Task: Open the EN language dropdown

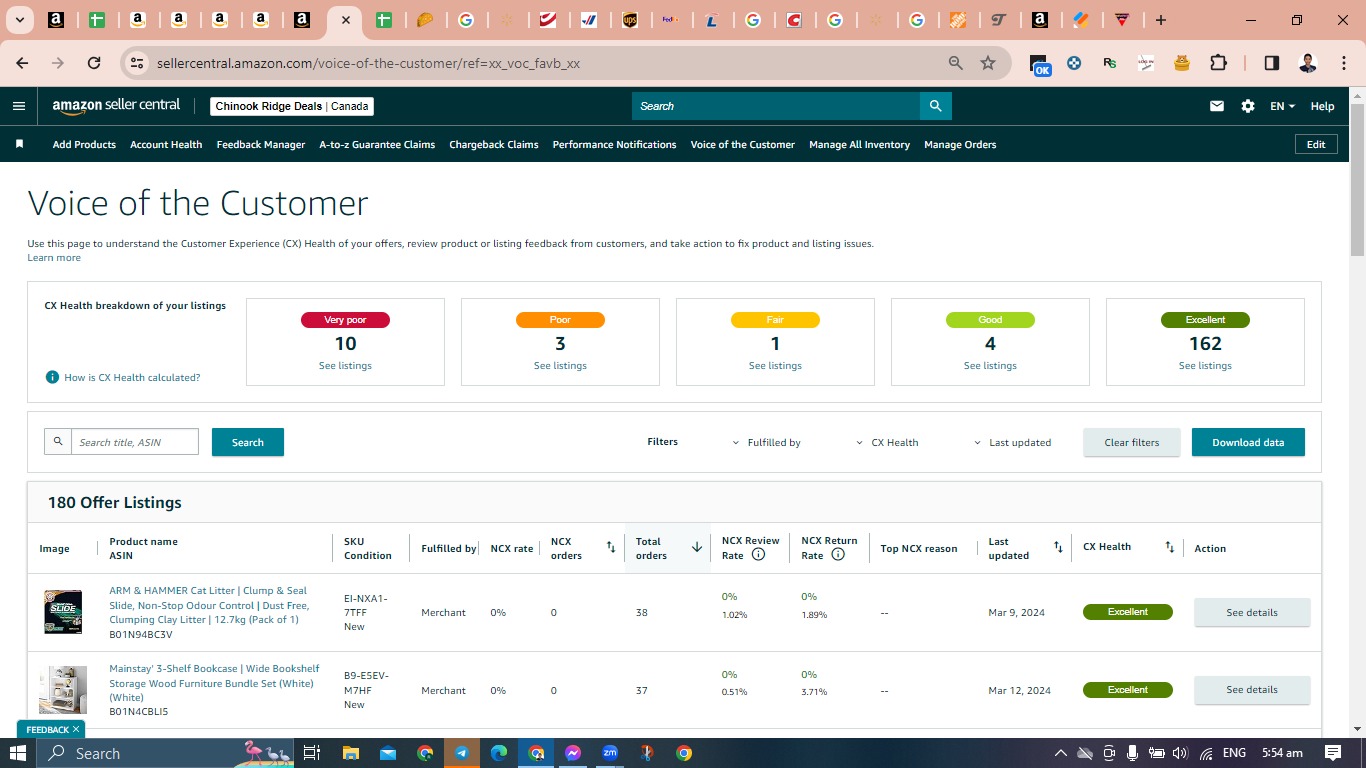Action: coord(1283,106)
